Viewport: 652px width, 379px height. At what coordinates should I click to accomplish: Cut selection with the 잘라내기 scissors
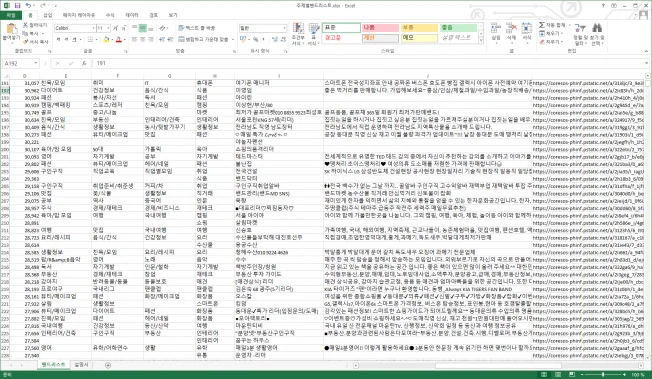pyautogui.click(x=36, y=25)
